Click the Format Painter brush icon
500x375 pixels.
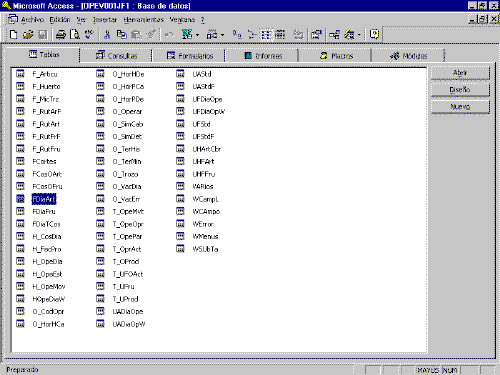(x=151, y=34)
